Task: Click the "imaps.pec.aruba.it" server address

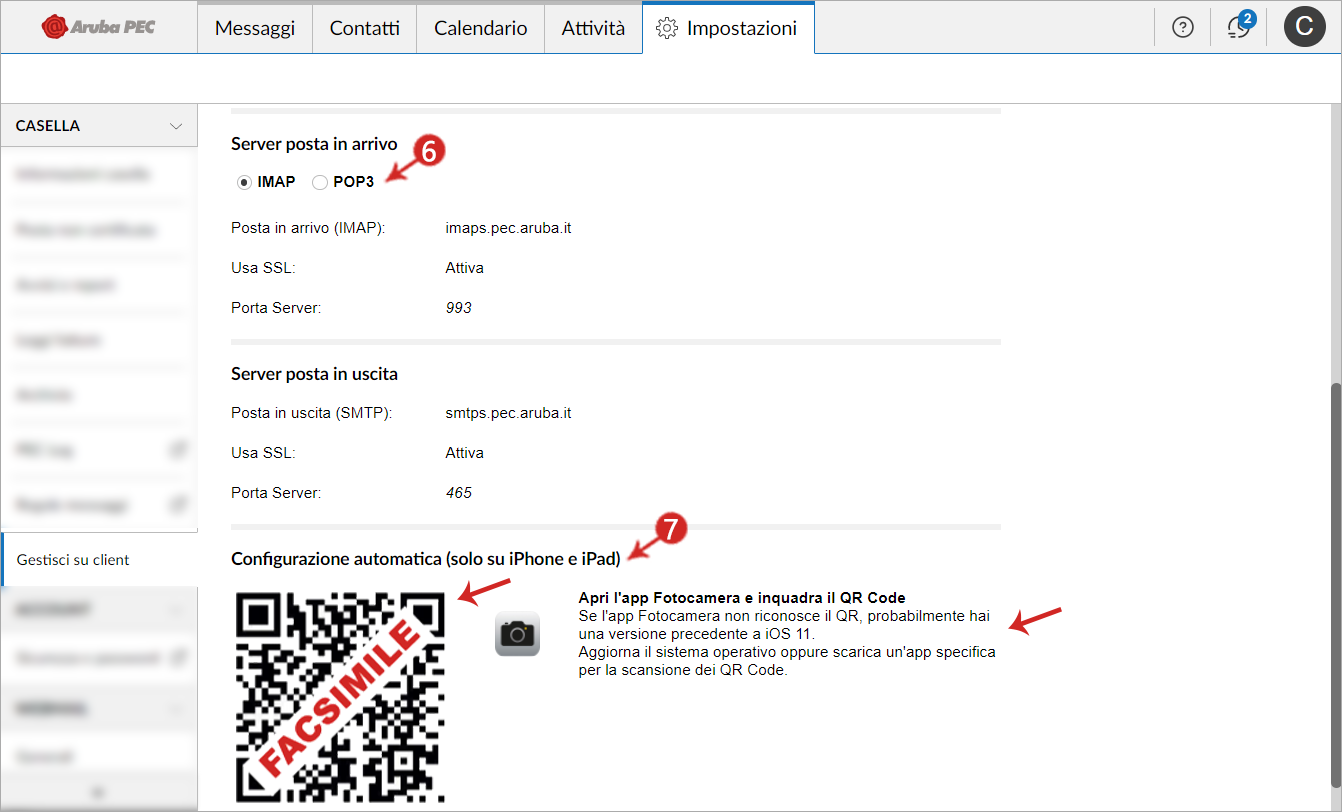Action: [508, 228]
